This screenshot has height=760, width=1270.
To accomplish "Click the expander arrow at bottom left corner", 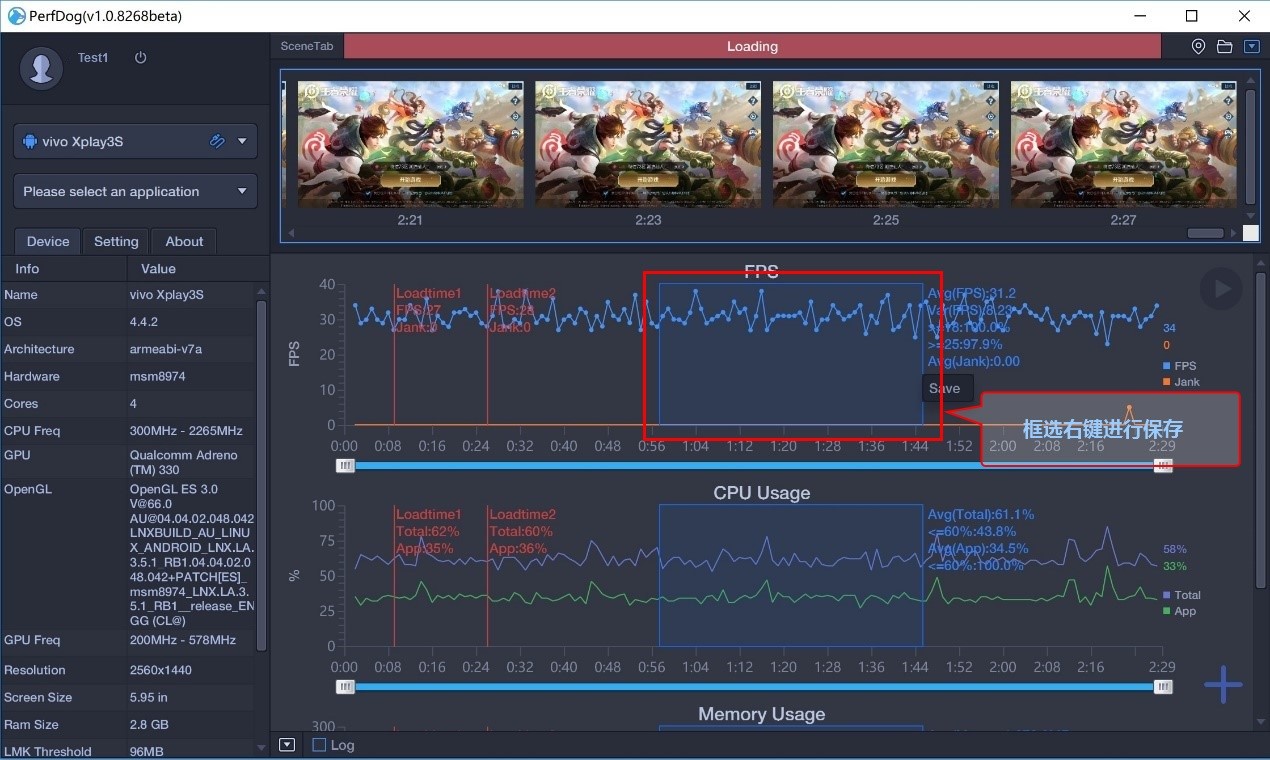I will pyautogui.click(x=287, y=744).
